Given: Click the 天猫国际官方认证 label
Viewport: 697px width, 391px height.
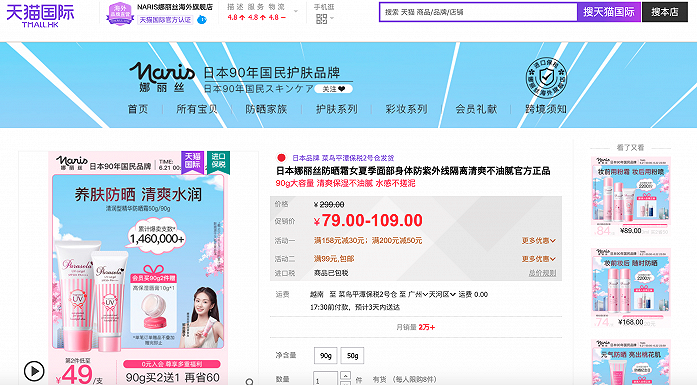Looking at the screenshot, I should (x=165, y=20).
